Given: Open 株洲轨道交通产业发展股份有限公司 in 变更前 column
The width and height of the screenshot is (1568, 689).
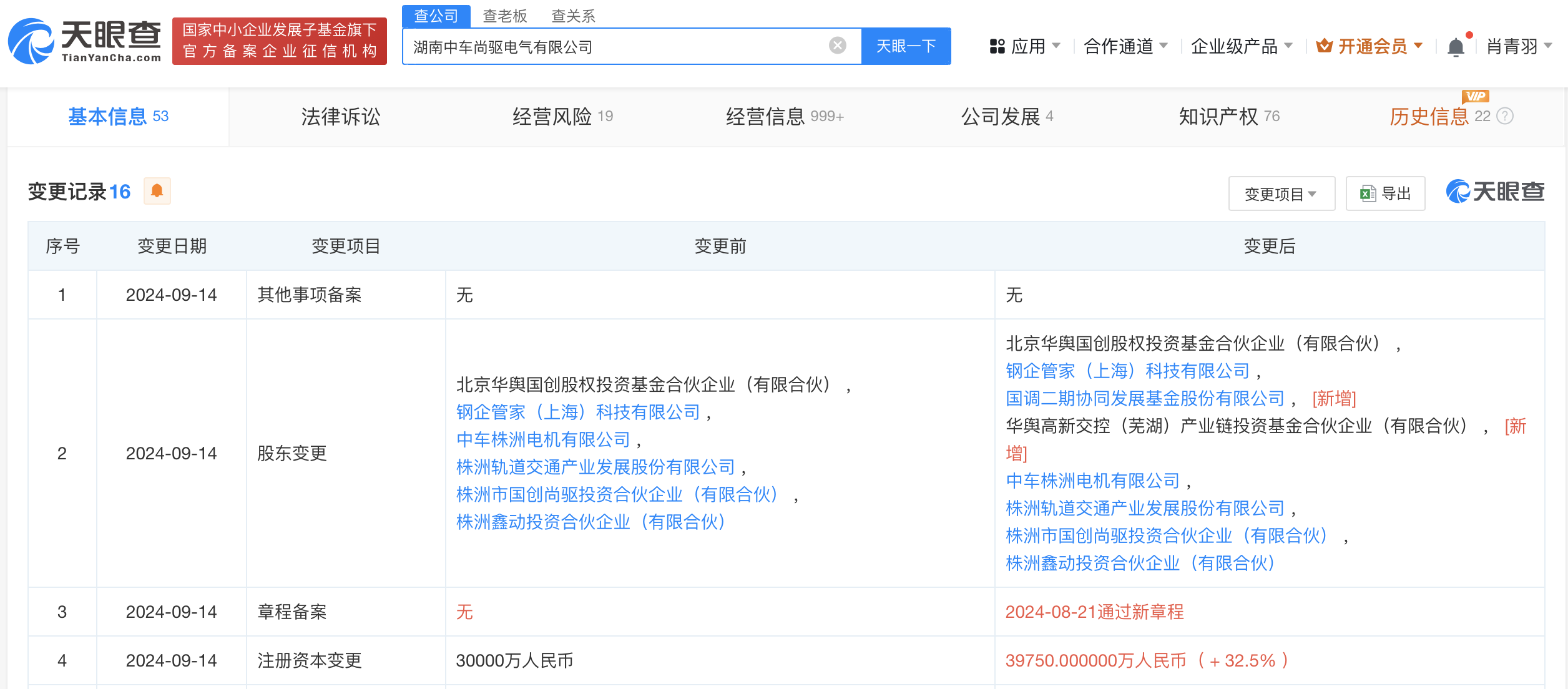Looking at the screenshot, I should tap(595, 467).
